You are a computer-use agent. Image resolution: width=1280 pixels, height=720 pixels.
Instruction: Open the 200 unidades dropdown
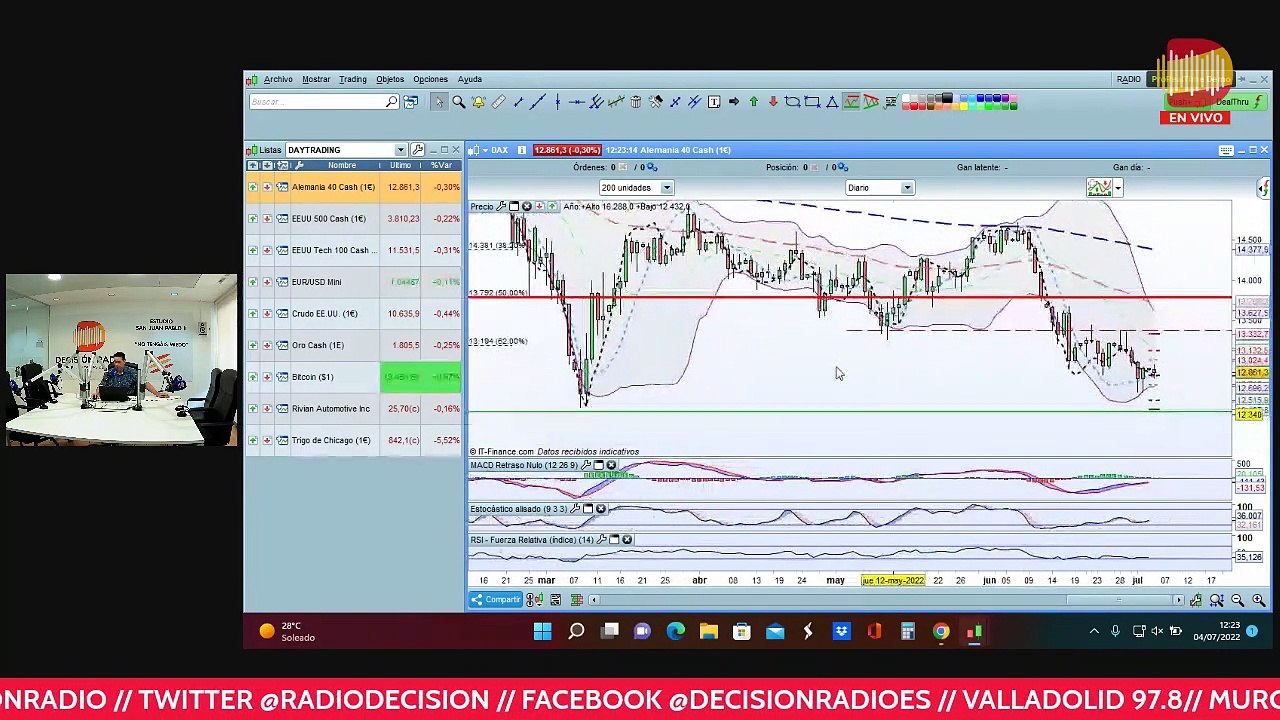[x=666, y=188]
